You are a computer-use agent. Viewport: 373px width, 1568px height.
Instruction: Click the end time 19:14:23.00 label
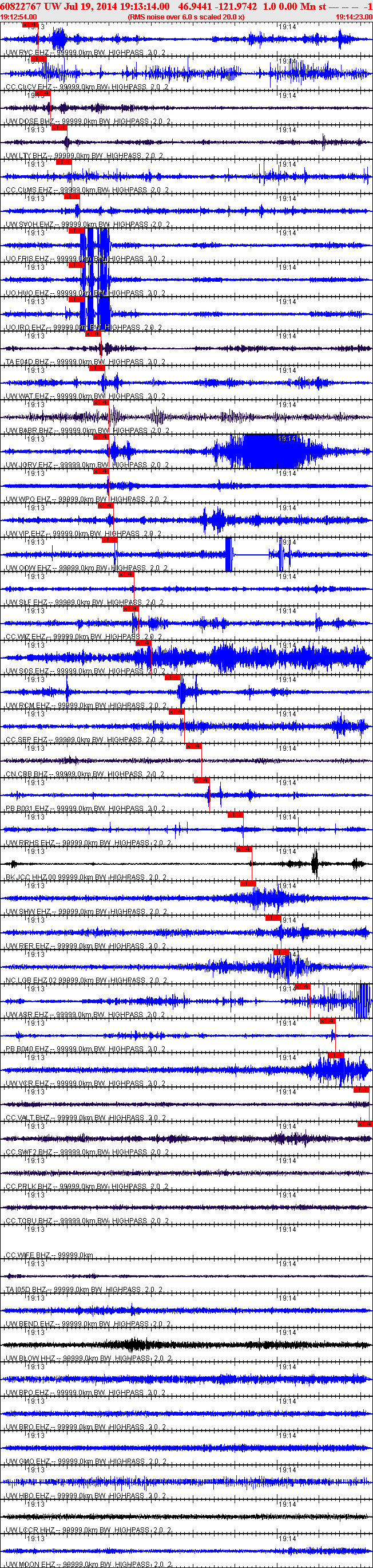click(354, 17)
